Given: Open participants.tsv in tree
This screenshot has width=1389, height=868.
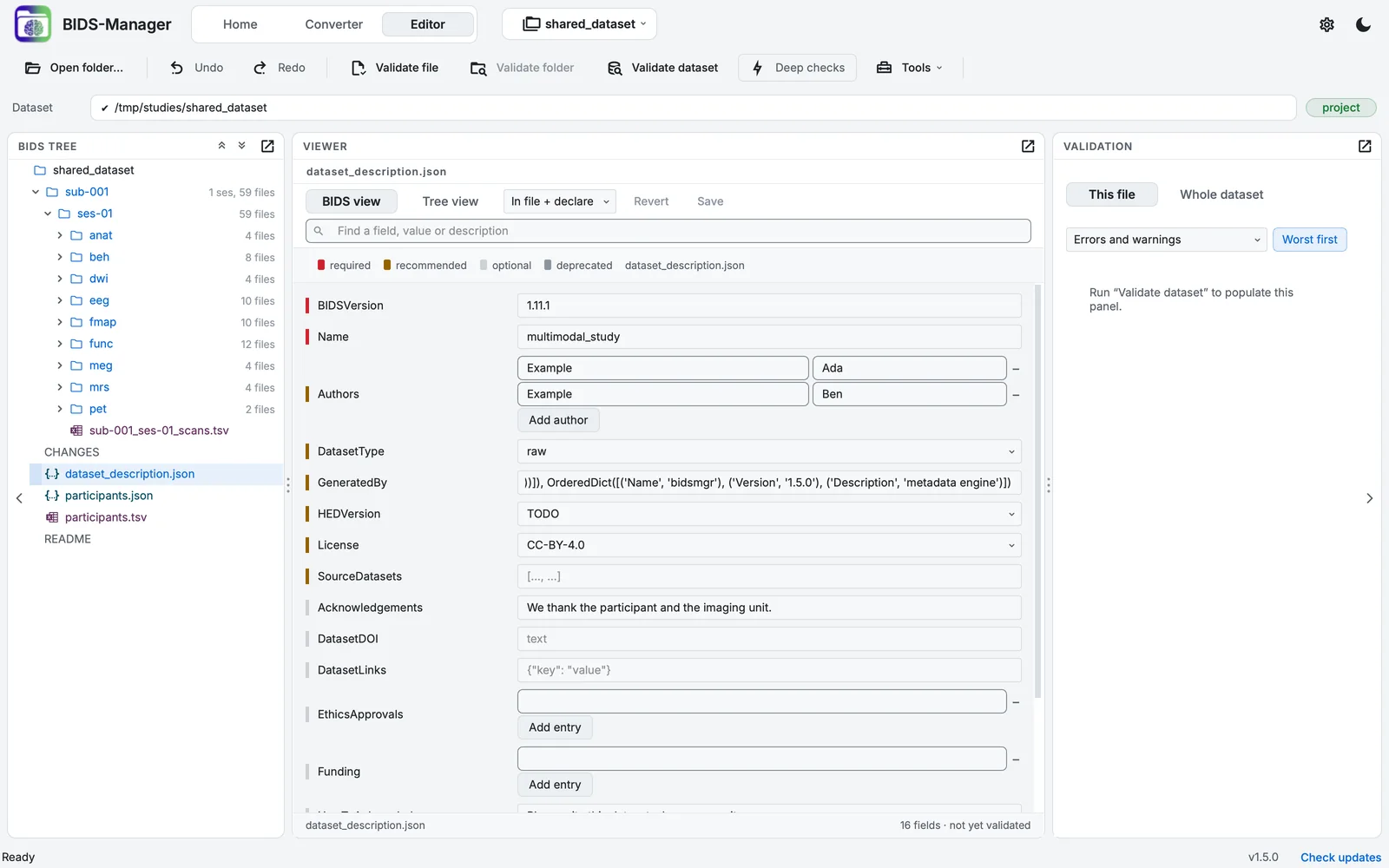Looking at the screenshot, I should tap(106, 517).
